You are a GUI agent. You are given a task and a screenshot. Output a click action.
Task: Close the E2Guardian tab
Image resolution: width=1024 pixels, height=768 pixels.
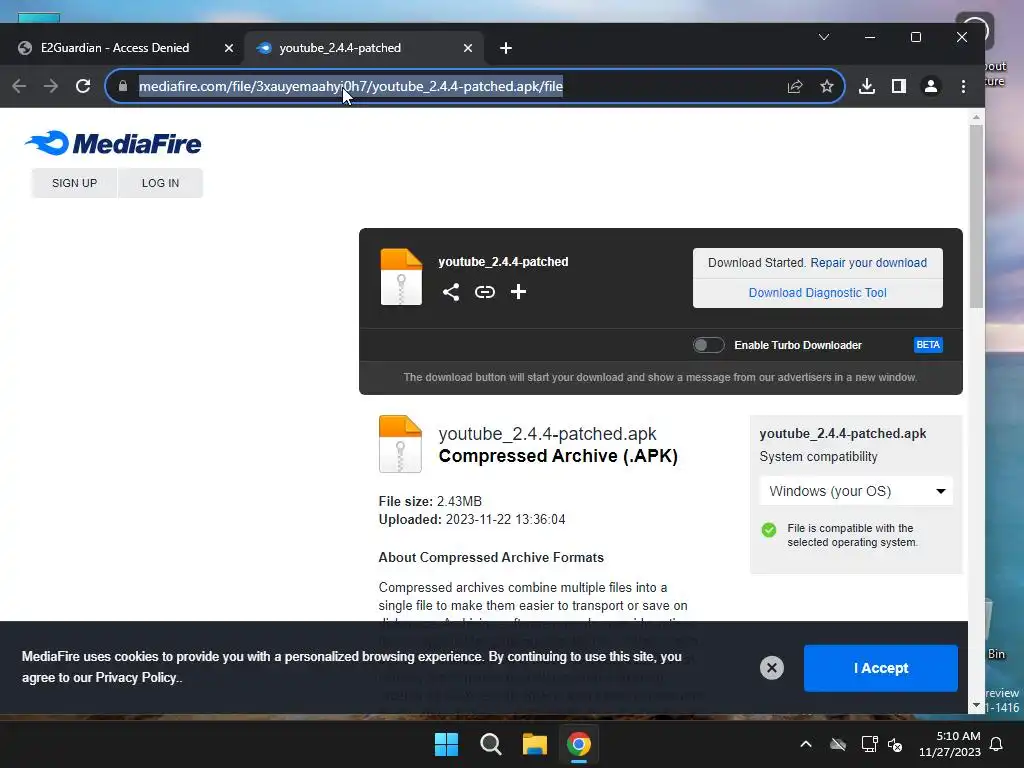point(229,48)
